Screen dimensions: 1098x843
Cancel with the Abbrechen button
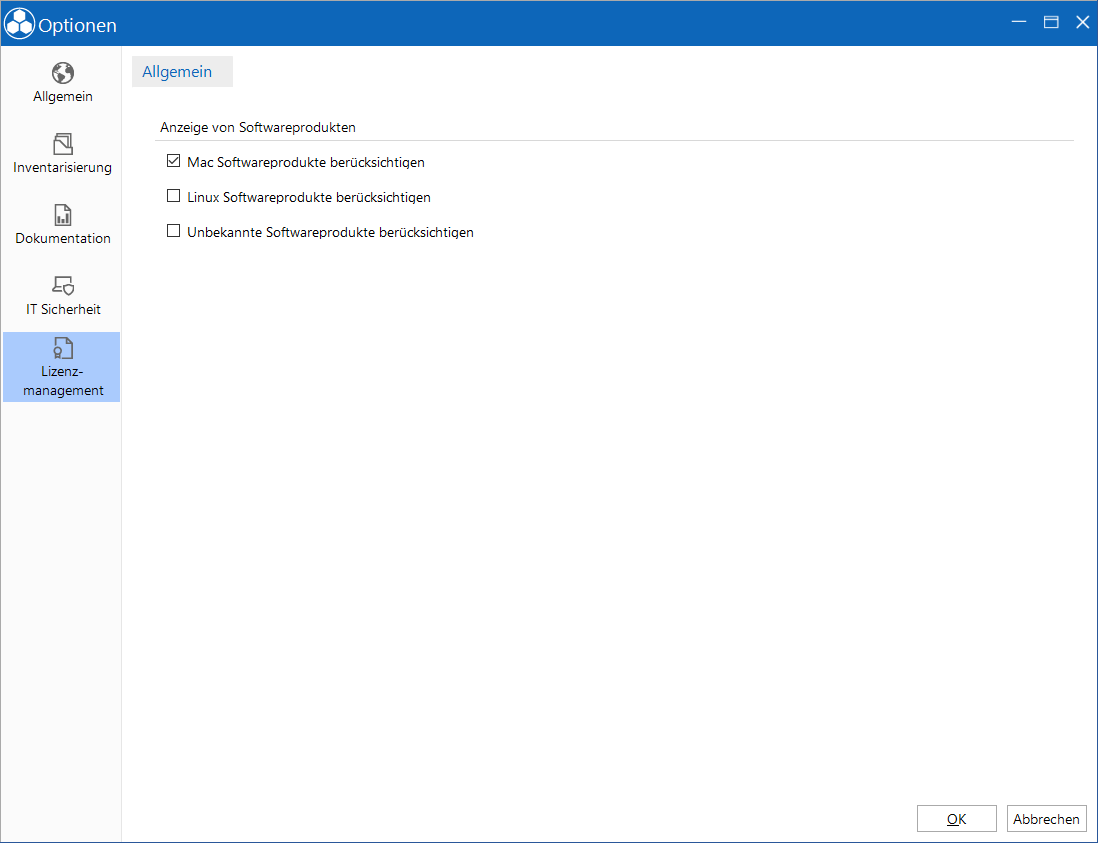(x=1046, y=818)
